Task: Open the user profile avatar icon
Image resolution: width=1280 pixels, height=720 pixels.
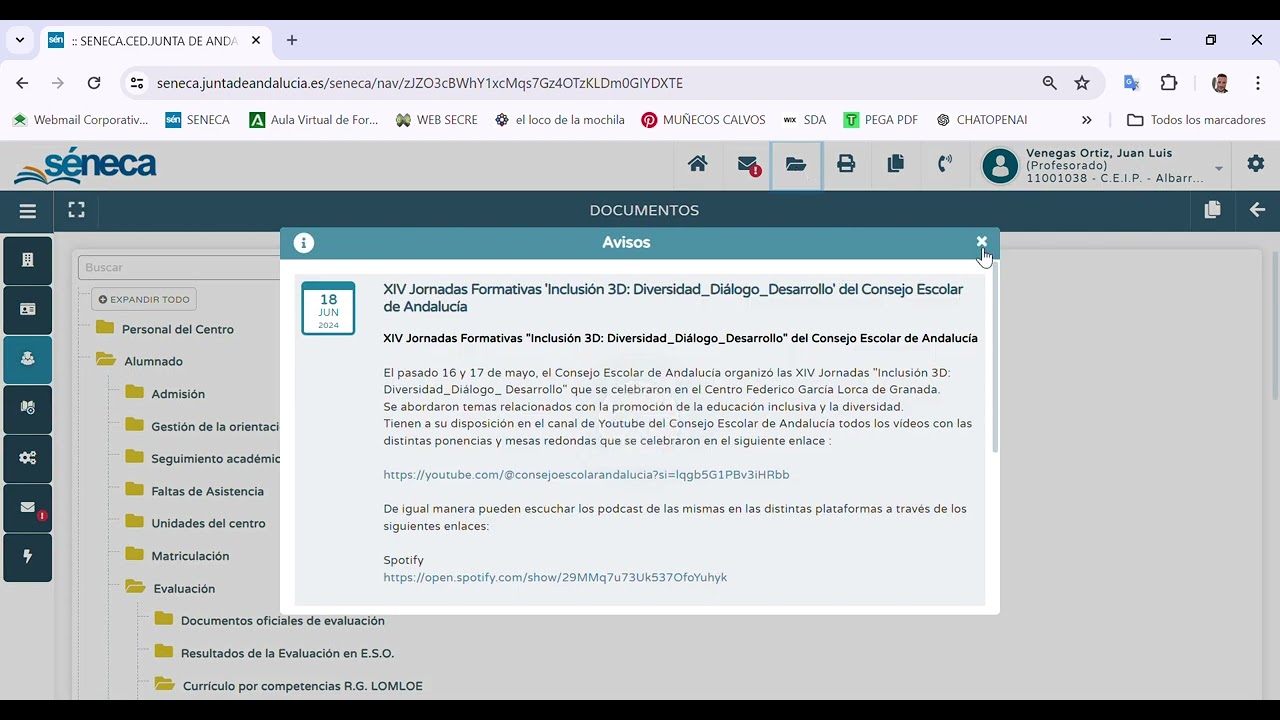Action: tap(1000, 166)
